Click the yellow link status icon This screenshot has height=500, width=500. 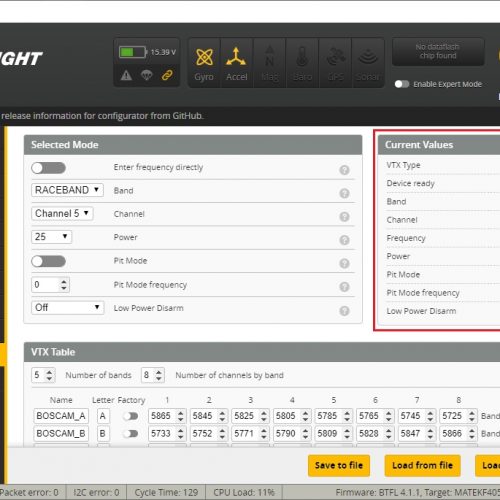click(167, 75)
